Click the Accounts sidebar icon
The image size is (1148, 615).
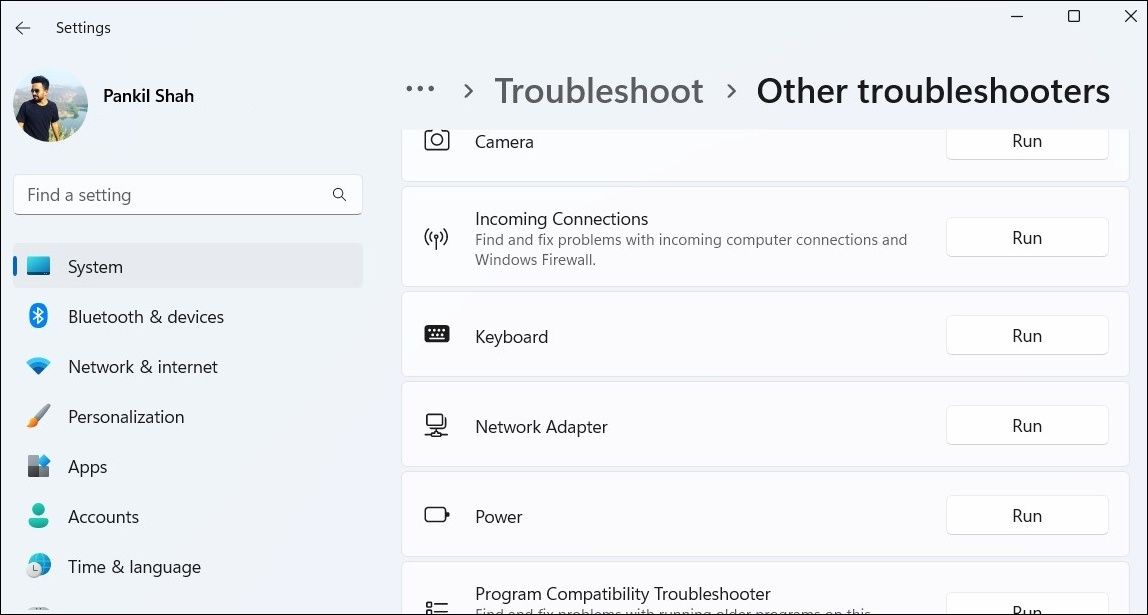(x=38, y=516)
